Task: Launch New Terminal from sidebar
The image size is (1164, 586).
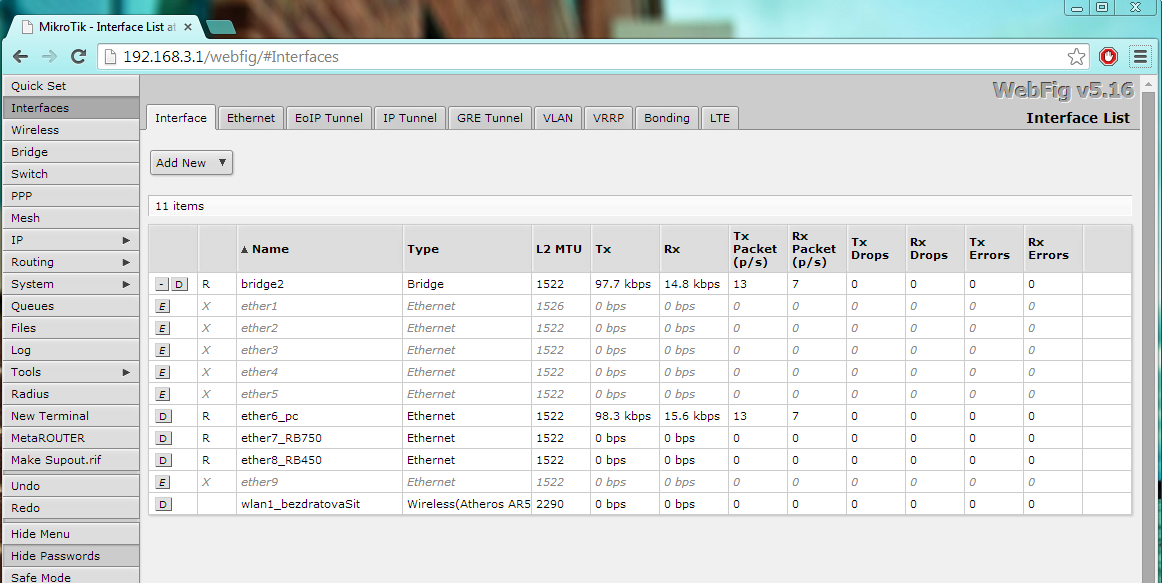Action: 71,416
